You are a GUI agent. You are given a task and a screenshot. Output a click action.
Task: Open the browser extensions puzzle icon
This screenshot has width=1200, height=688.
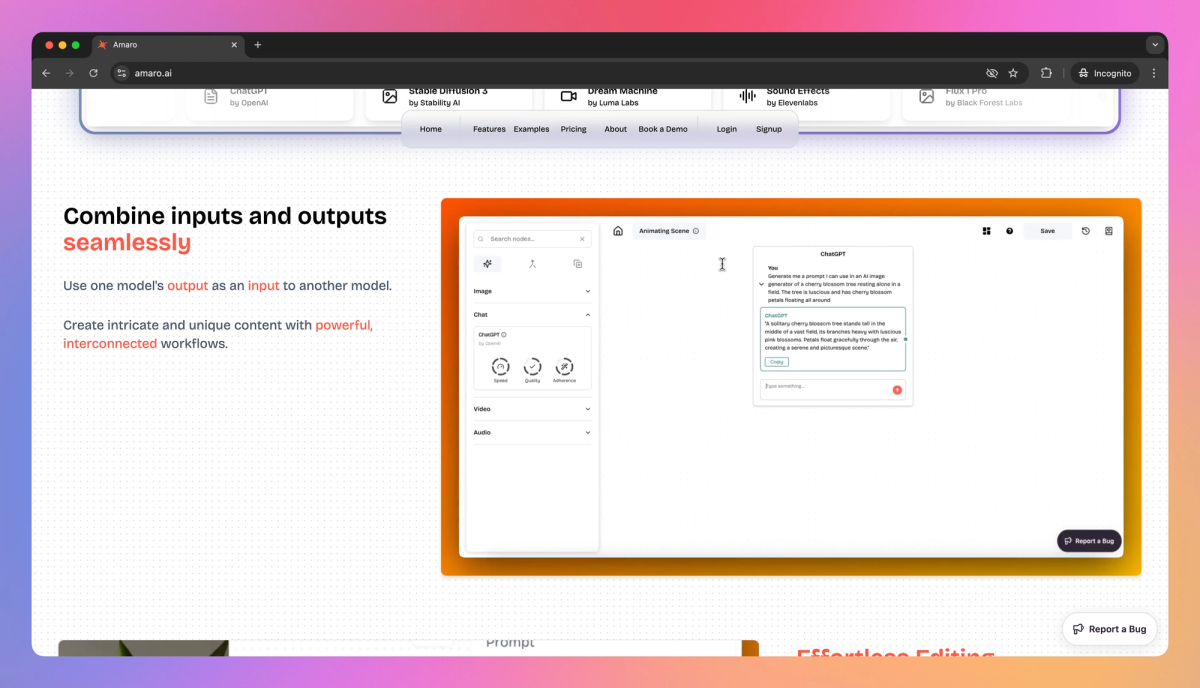click(x=1046, y=73)
